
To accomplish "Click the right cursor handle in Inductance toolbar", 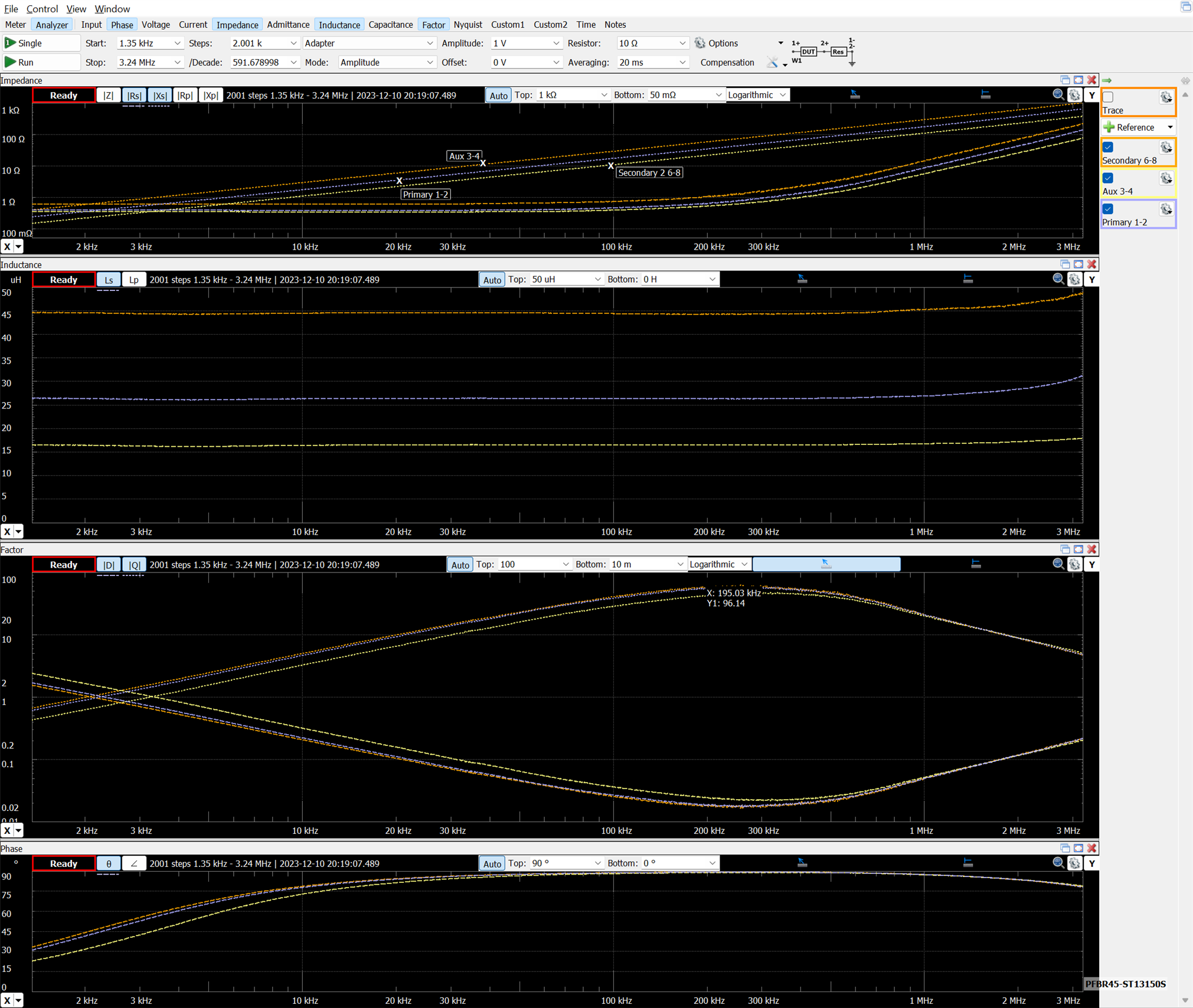I will pos(968,279).
